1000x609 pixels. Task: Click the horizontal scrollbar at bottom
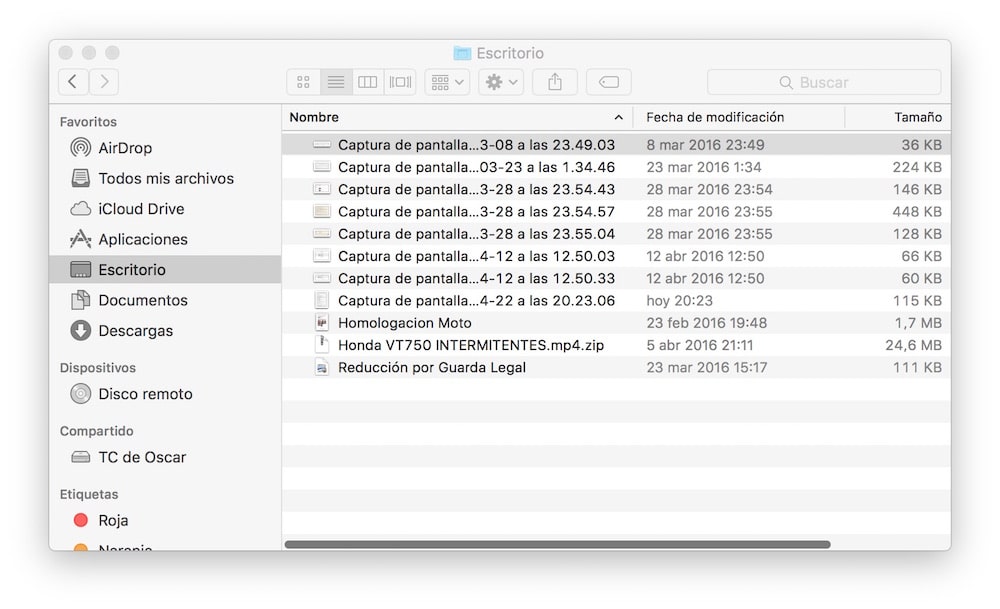coord(557,545)
